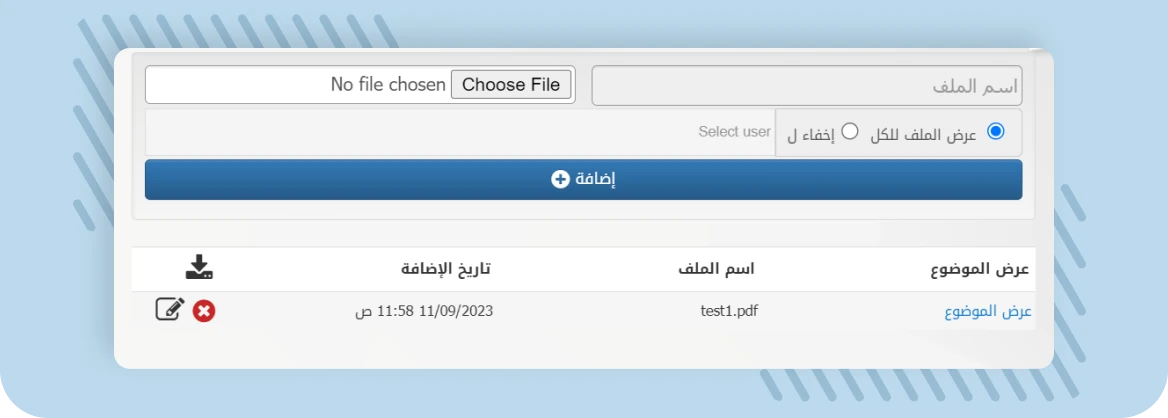Delete the test1.pdf file entry
Screen dimensions: 1168x418
pos(204,311)
